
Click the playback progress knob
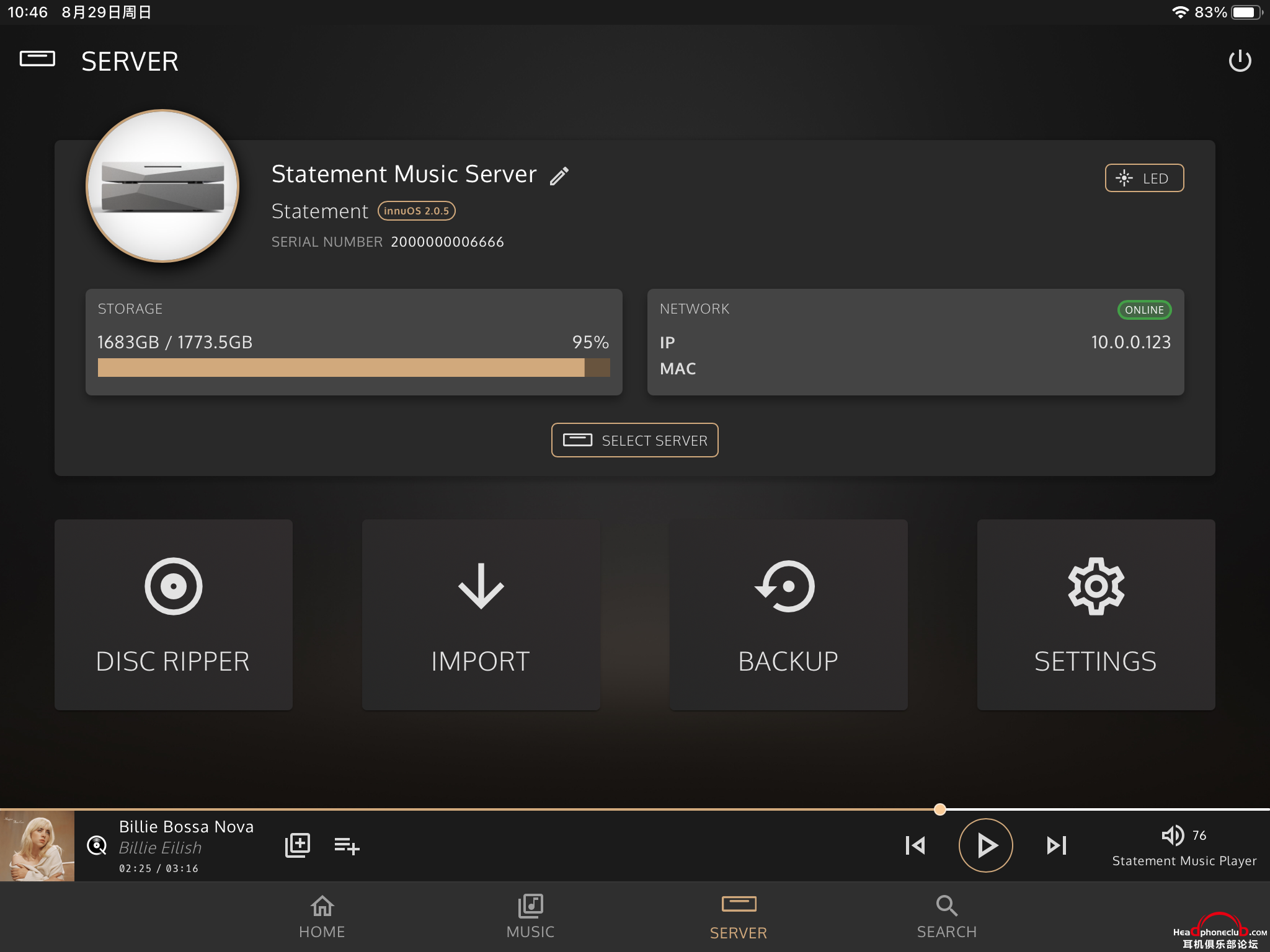[940, 809]
